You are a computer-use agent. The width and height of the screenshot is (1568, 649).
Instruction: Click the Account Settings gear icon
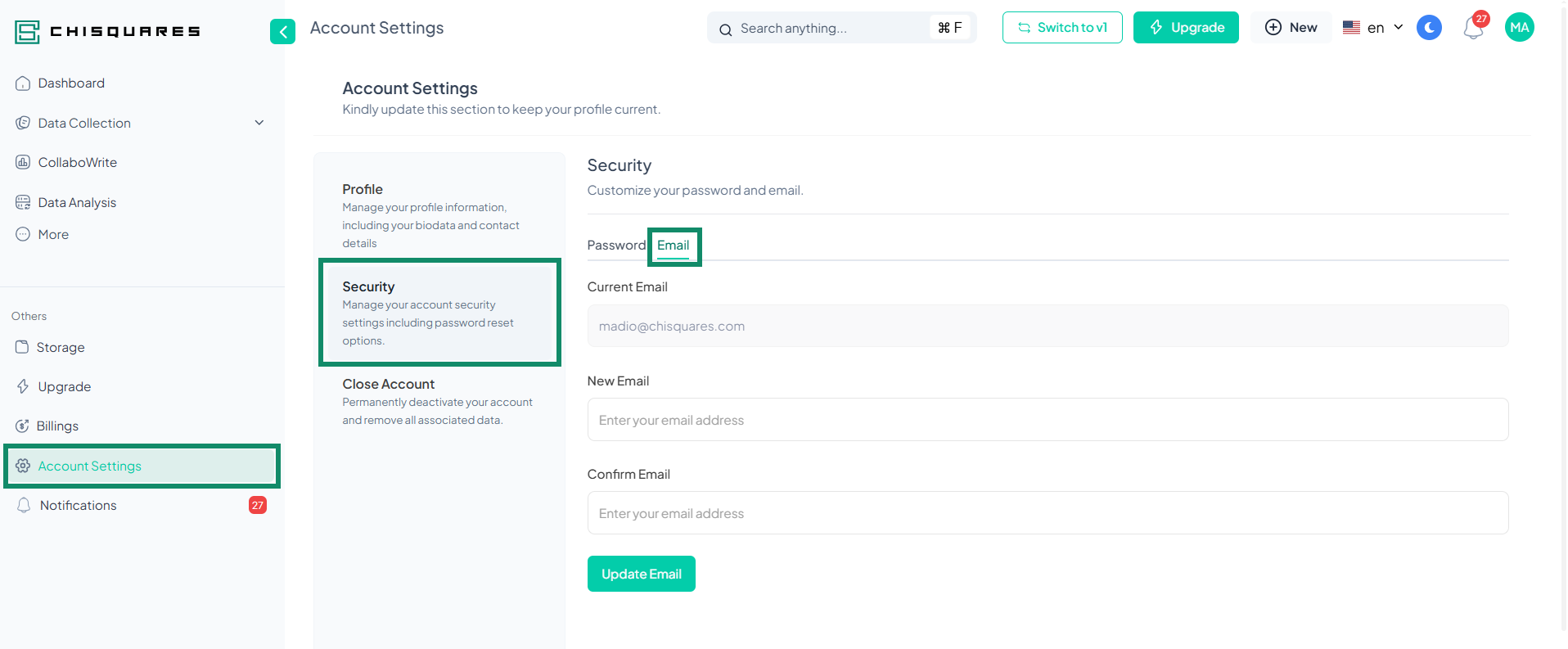pos(23,466)
